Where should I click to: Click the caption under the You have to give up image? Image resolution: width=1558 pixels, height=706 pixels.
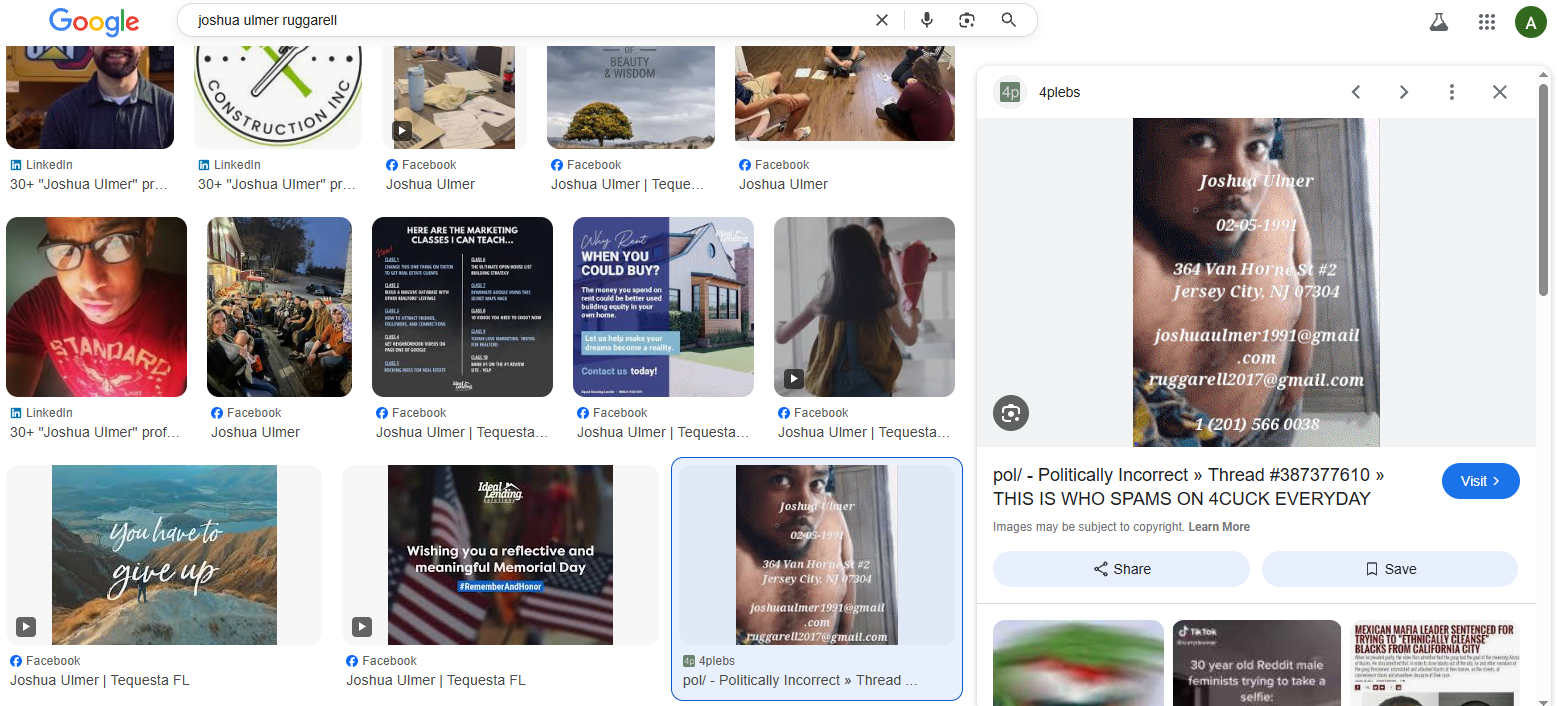click(100, 680)
